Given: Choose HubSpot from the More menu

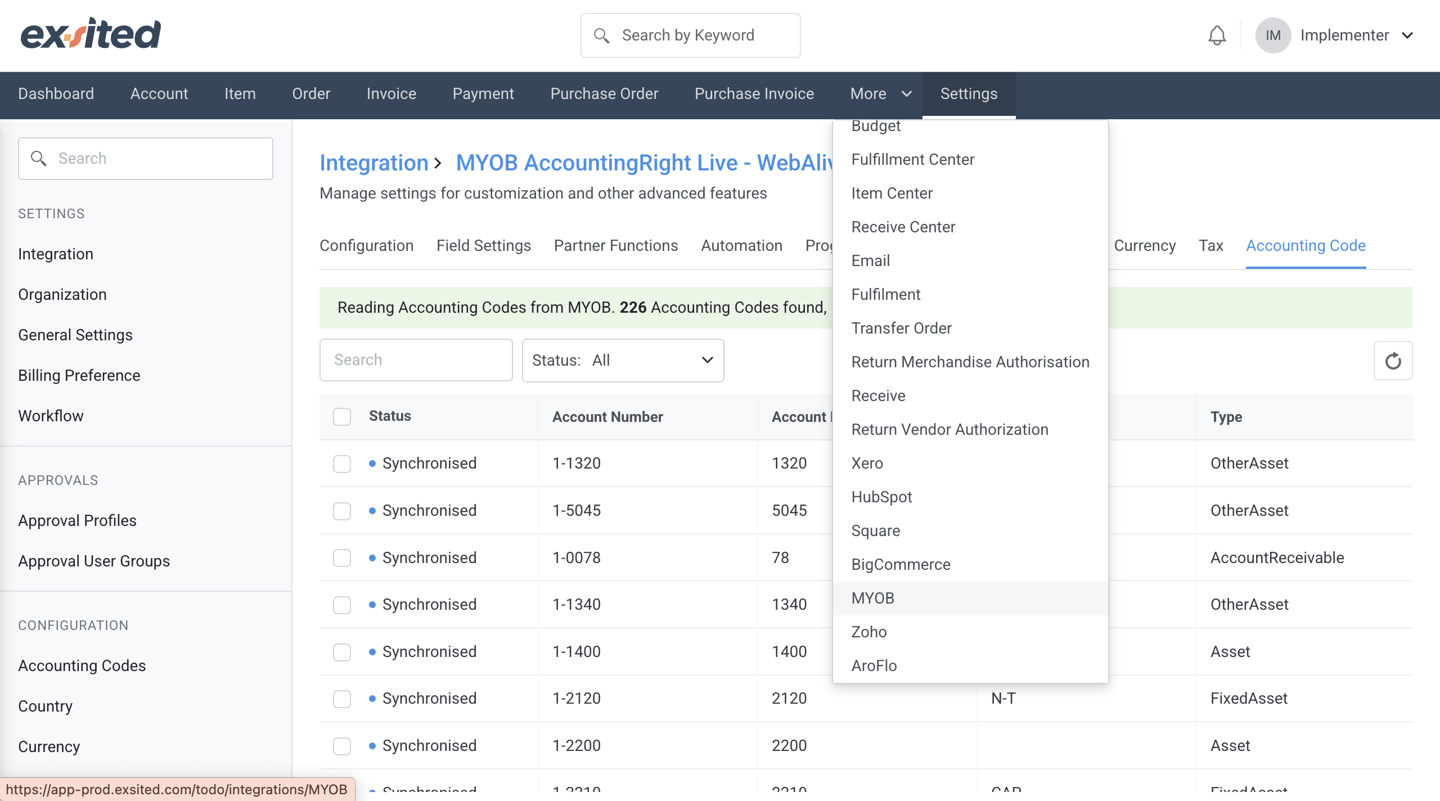Looking at the screenshot, I should 970,497.
